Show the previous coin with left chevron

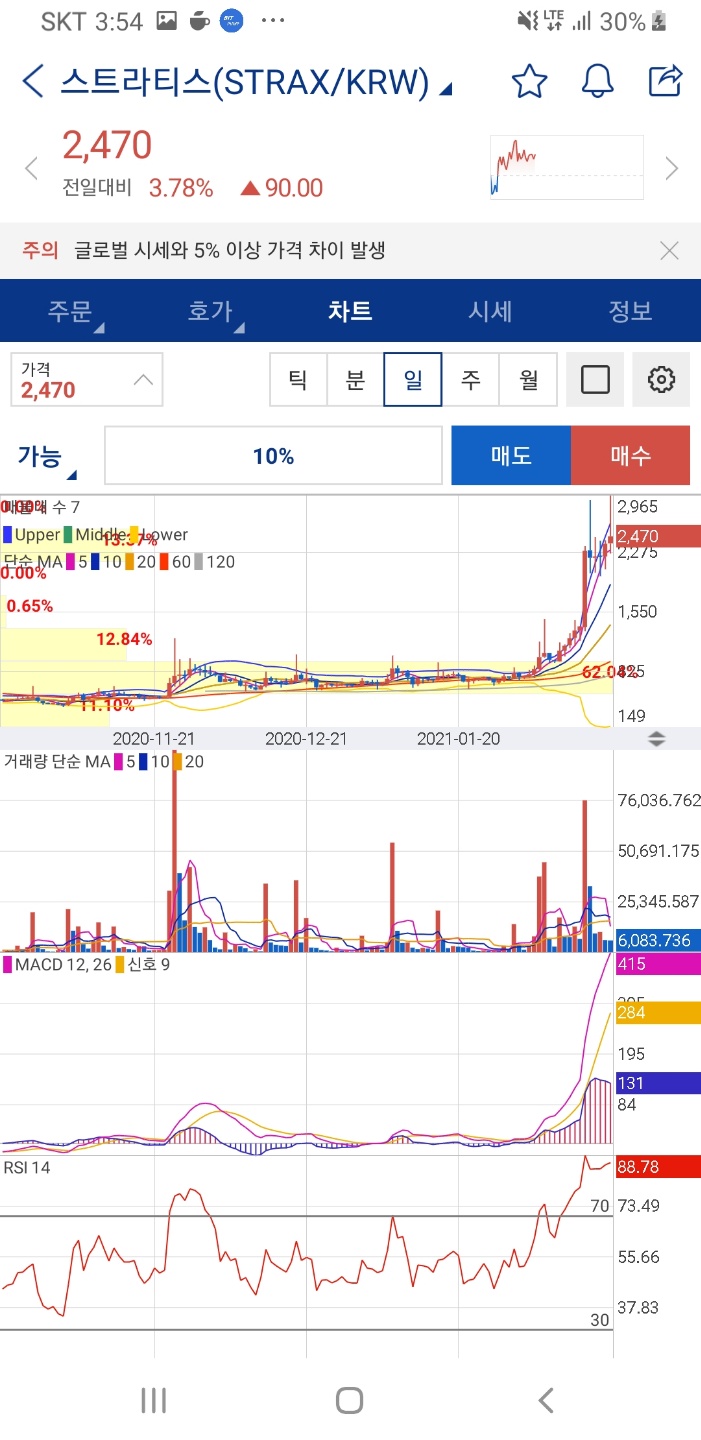[x=31, y=168]
